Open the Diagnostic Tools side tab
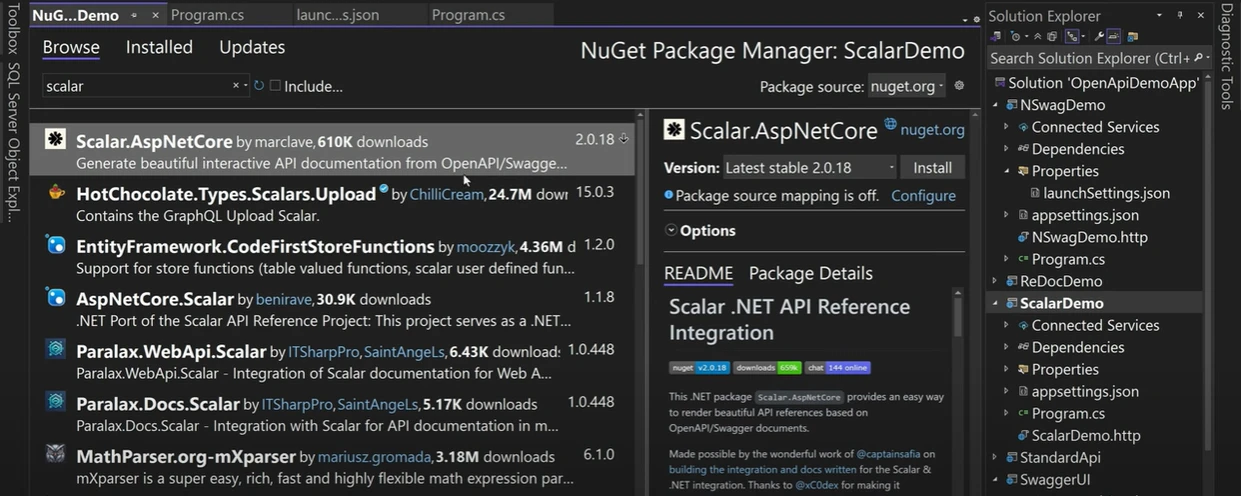 (x=1227, y=56)
